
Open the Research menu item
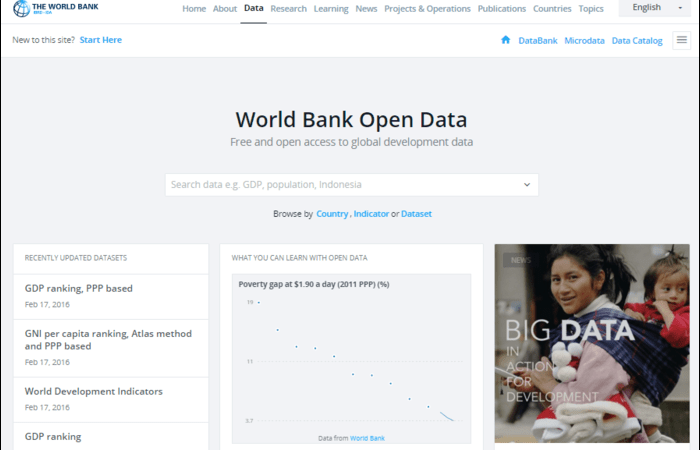(x=288, y=8)
